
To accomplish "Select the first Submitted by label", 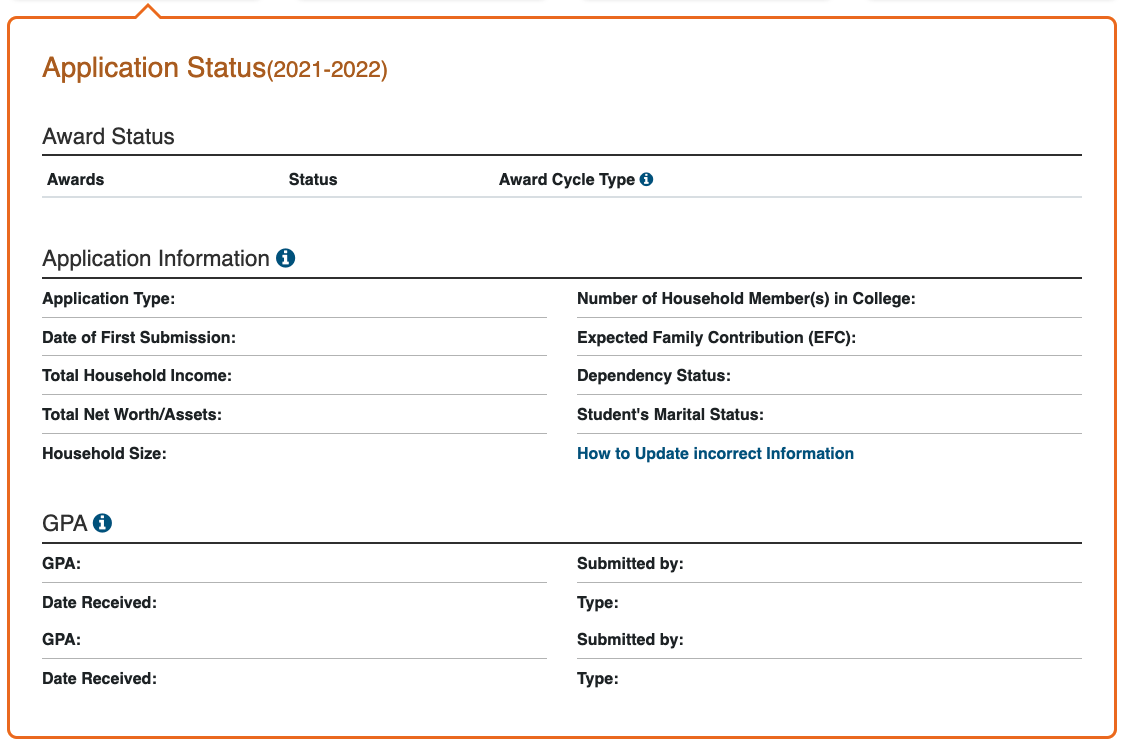I will tap(630, 564).
